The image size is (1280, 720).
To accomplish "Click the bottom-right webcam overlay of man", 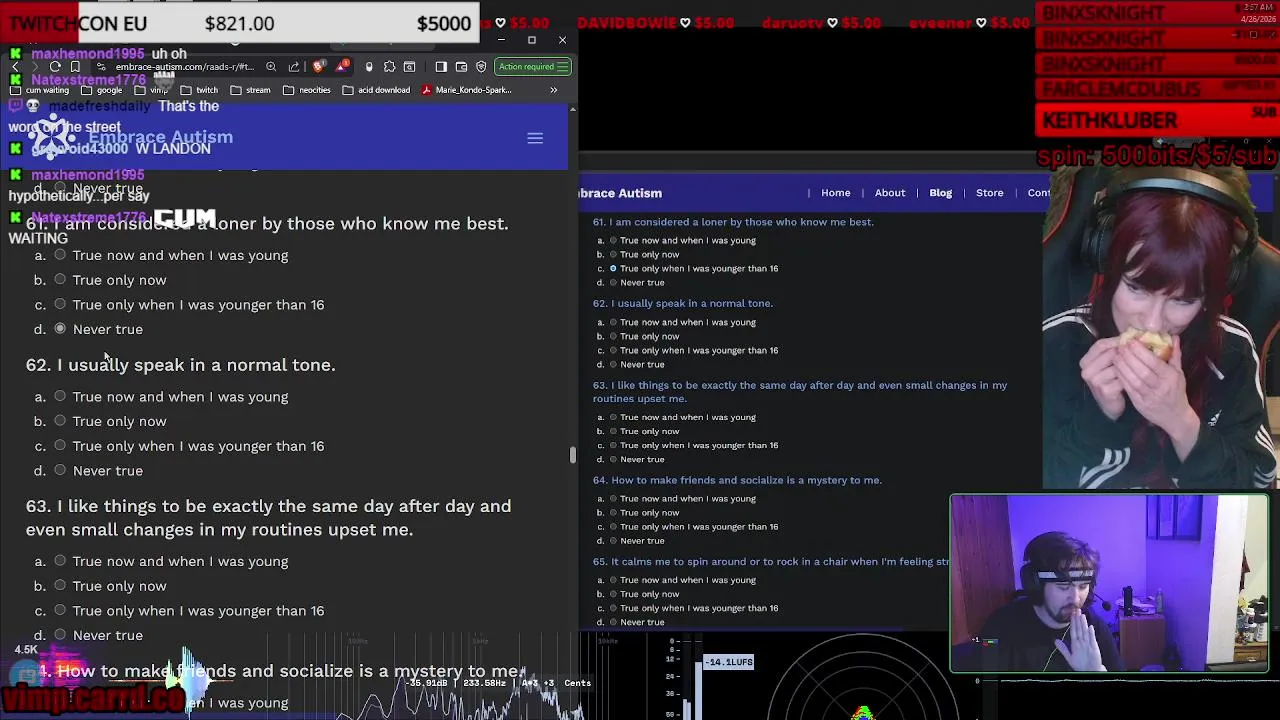I will [1109, 583].
